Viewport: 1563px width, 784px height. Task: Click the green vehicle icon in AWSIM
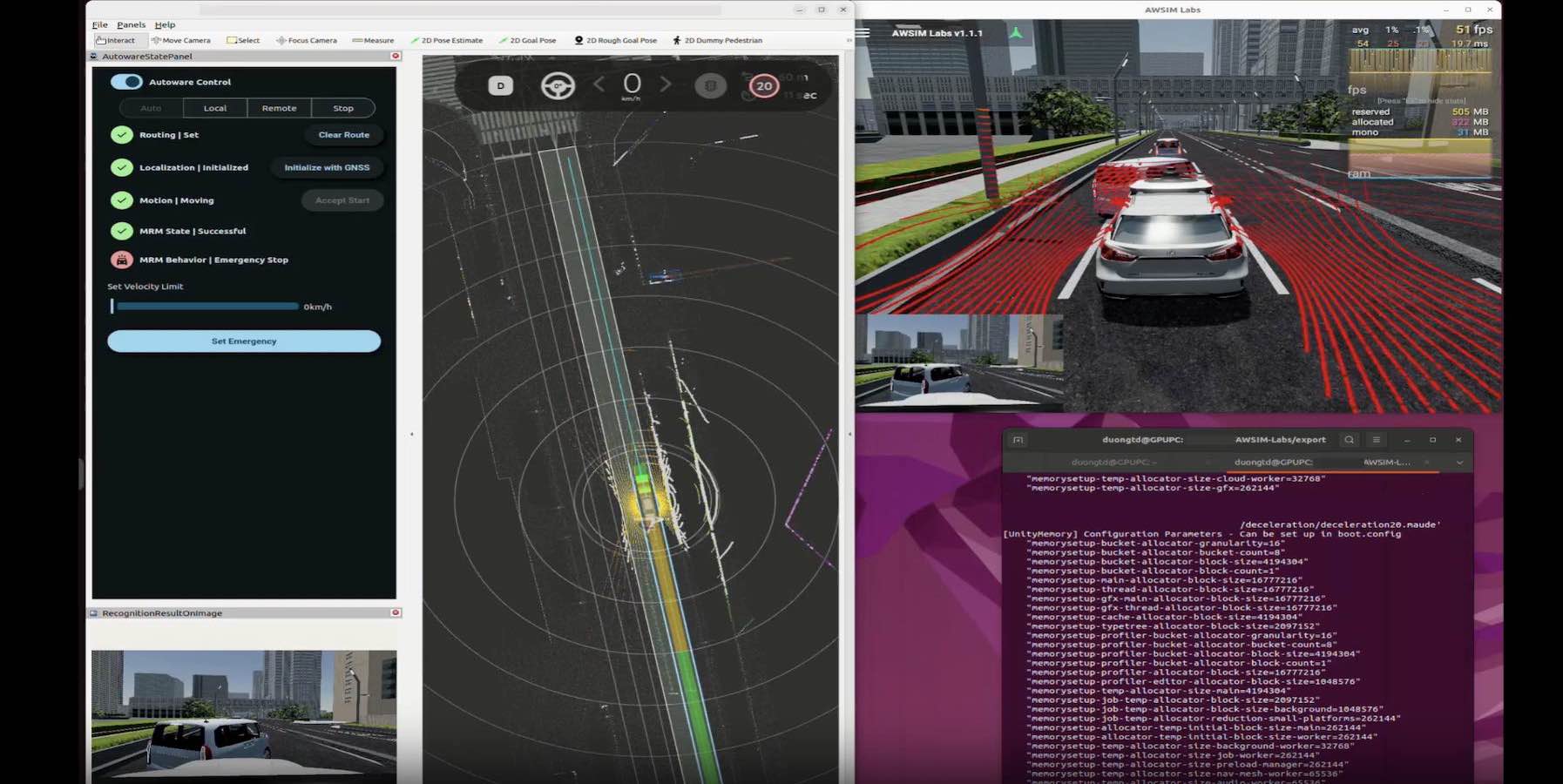(x=1016, y=33)
